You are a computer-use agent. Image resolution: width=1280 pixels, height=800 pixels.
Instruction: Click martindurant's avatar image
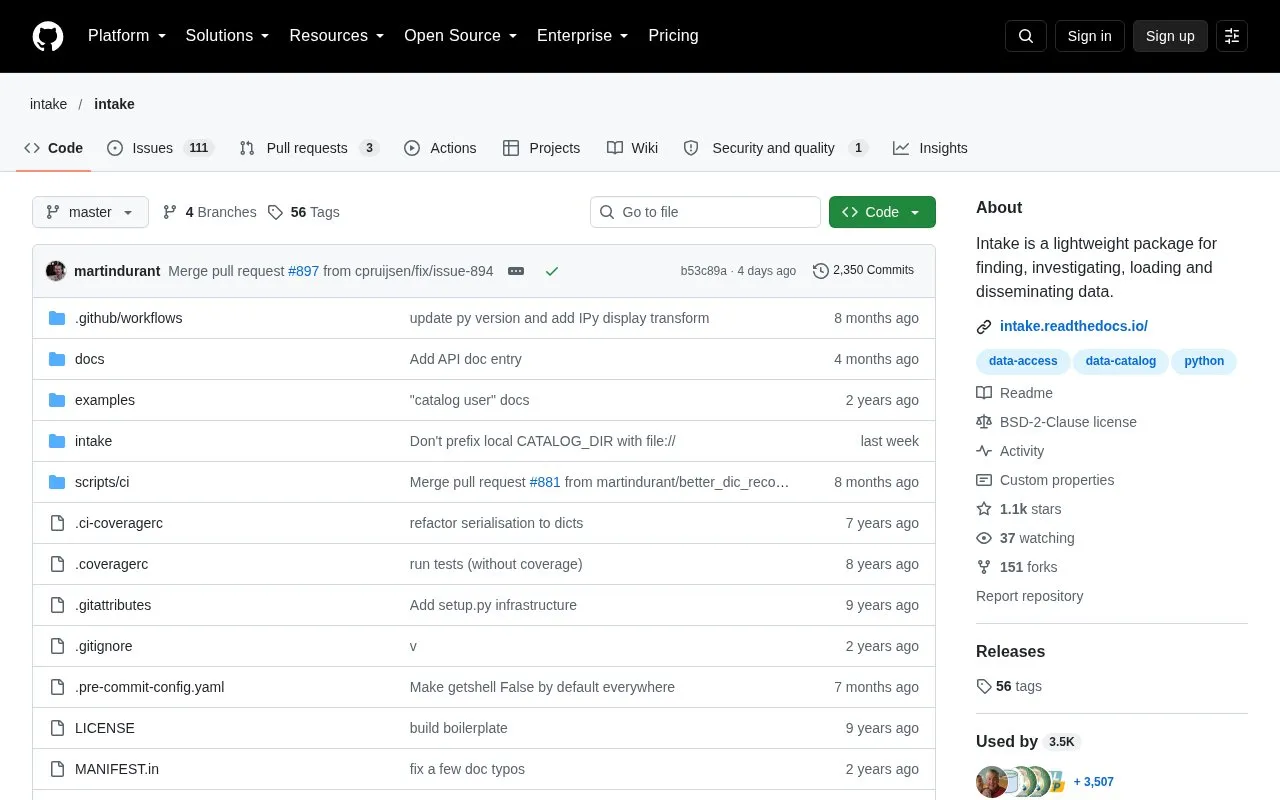tap(56, 271)
